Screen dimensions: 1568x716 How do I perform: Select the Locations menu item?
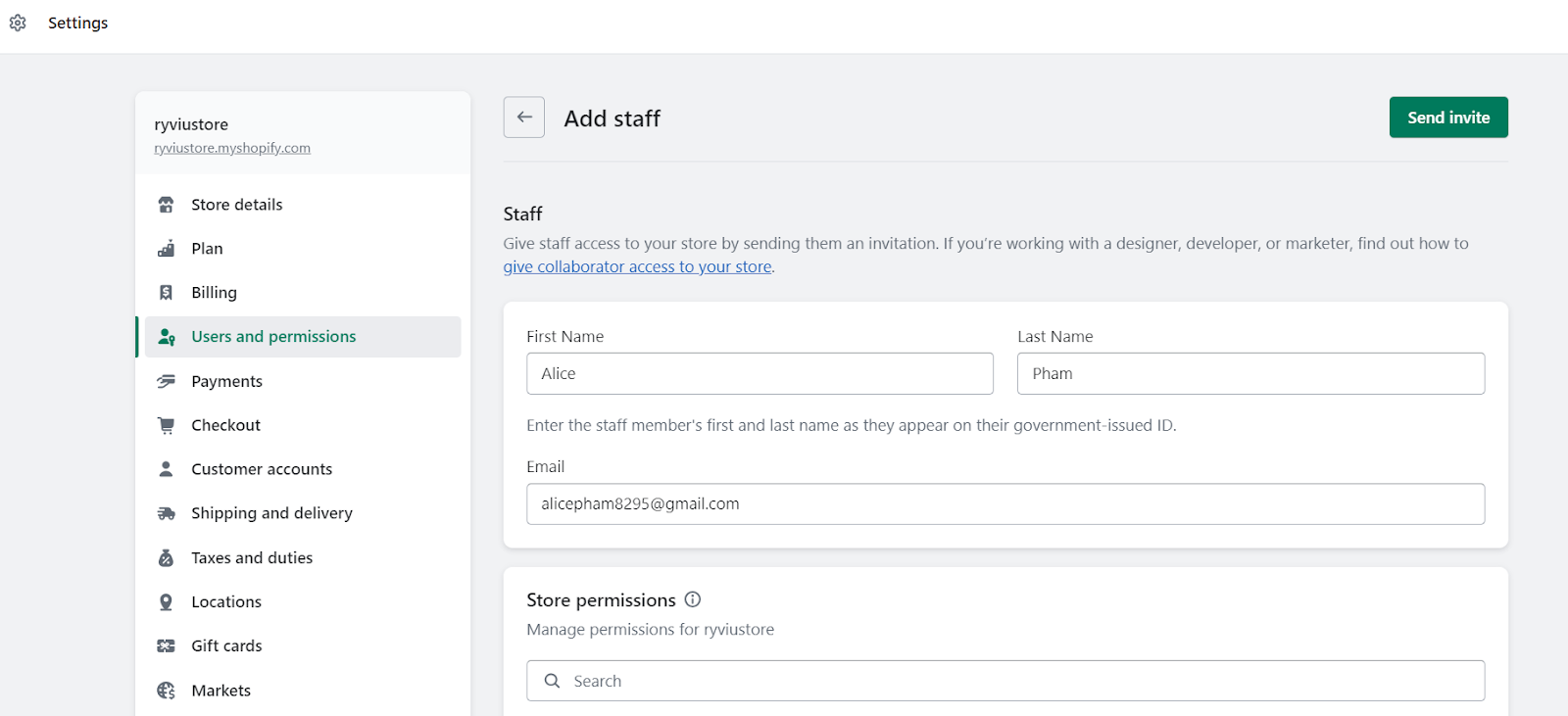pyautogui.click(x=226, y=602)
